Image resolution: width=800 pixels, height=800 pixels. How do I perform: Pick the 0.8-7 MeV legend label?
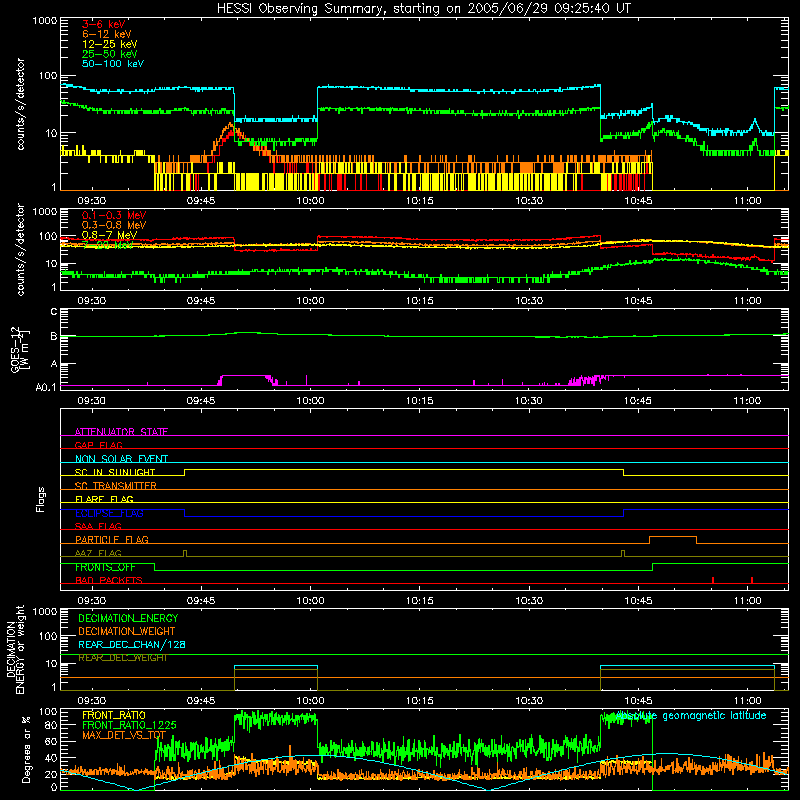pyautogui.click(x=109, y=235)
